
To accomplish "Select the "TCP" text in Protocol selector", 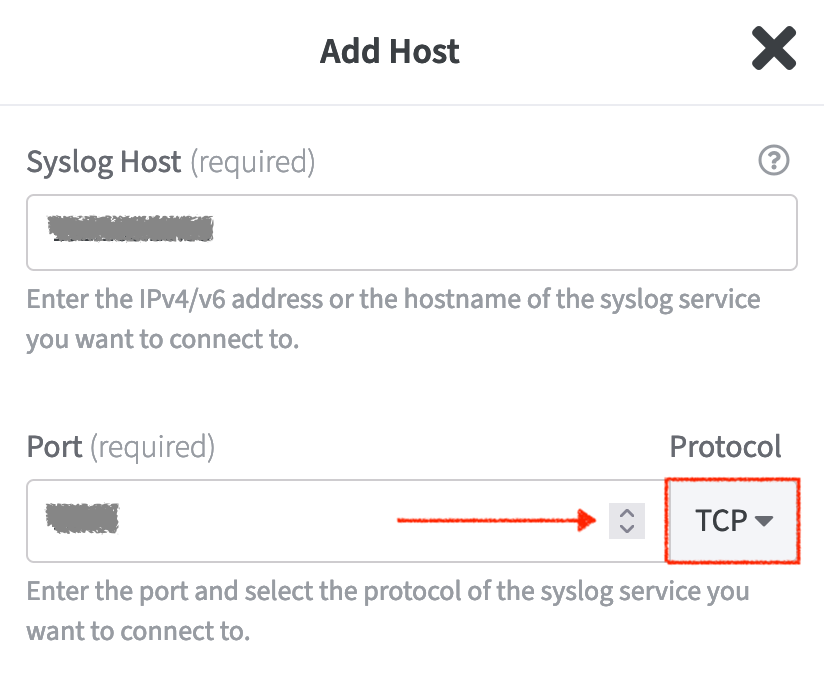I will point(721,521).
